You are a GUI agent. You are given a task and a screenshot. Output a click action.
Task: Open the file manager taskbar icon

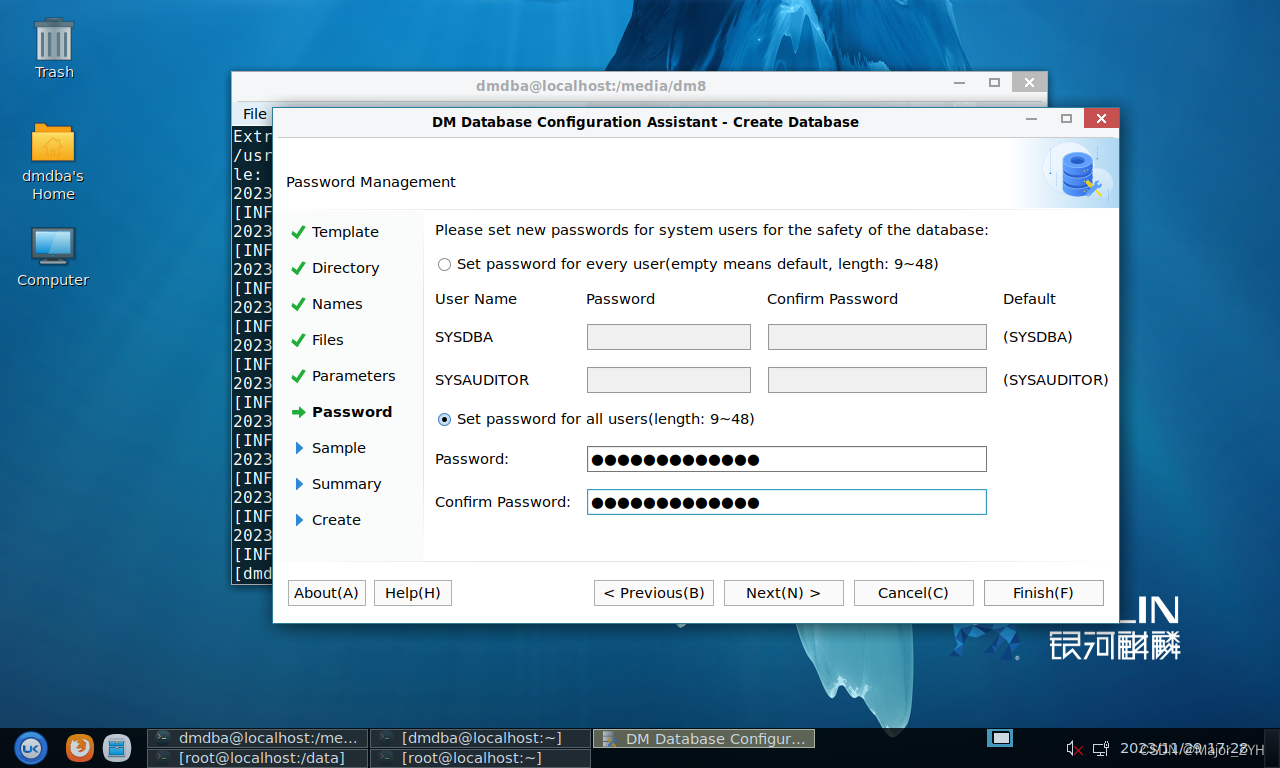coord(117,747)
